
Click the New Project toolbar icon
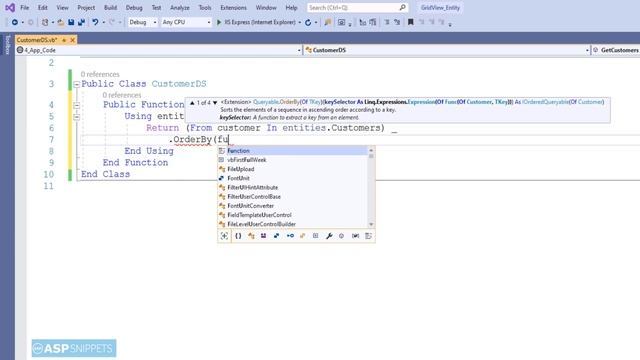45,22
